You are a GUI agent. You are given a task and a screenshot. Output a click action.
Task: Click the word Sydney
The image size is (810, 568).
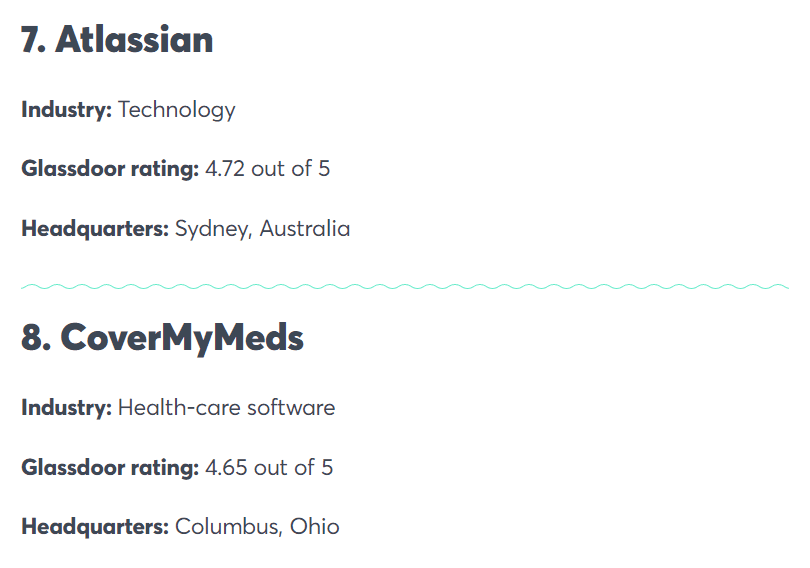212,229
